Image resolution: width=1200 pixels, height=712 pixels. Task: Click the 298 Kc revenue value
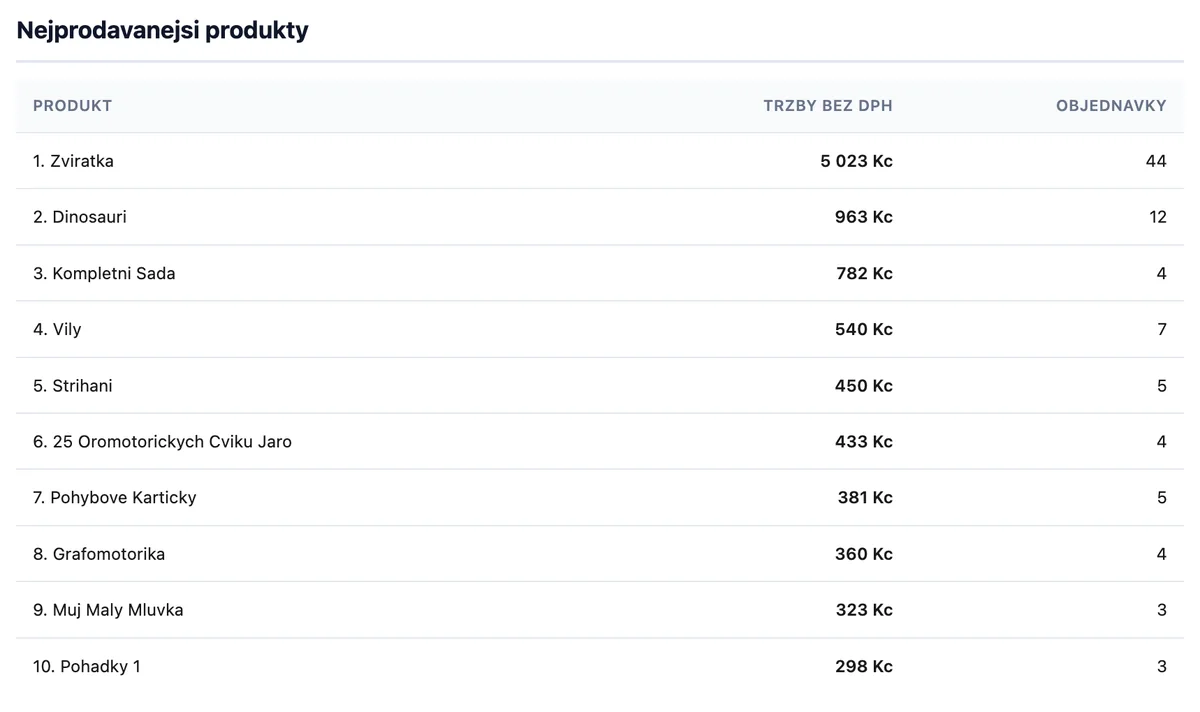(x=863, y=666)
